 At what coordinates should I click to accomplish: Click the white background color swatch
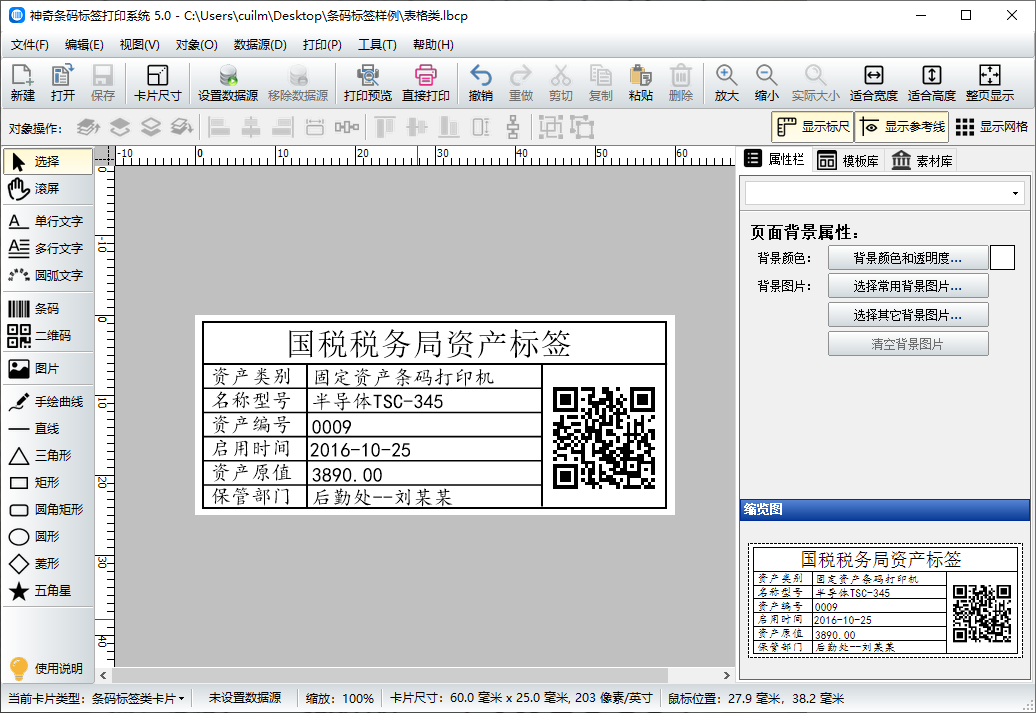click(1002, 258)
